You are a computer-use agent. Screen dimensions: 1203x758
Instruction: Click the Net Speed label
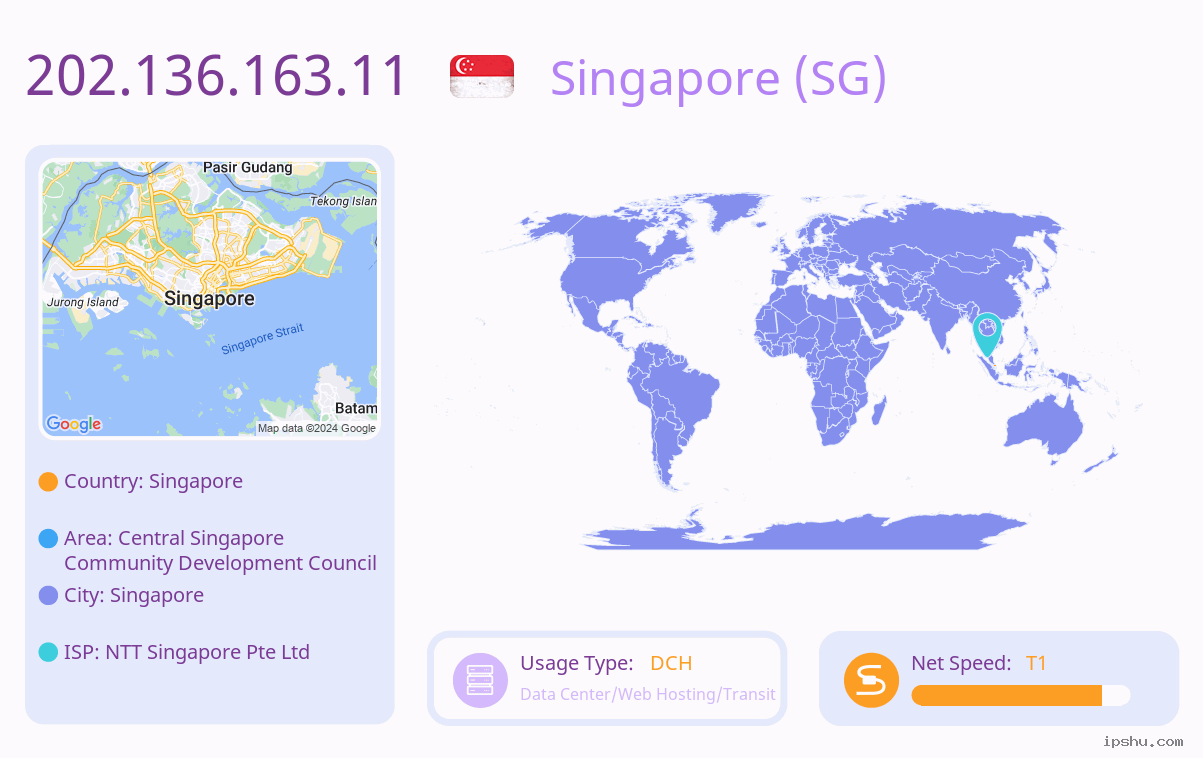point(961,663)
